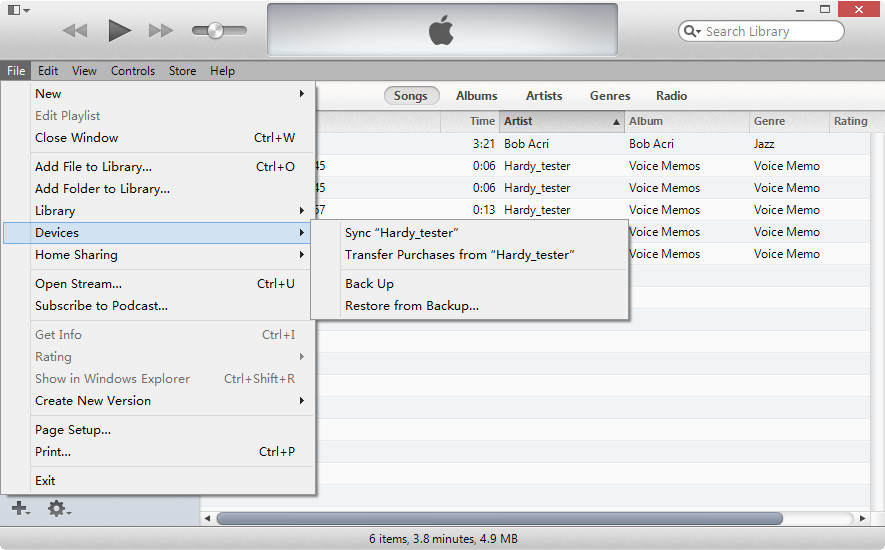885x550 pixels.
Task: Click the scroll left arrow
Action: (x=207, y=518)
